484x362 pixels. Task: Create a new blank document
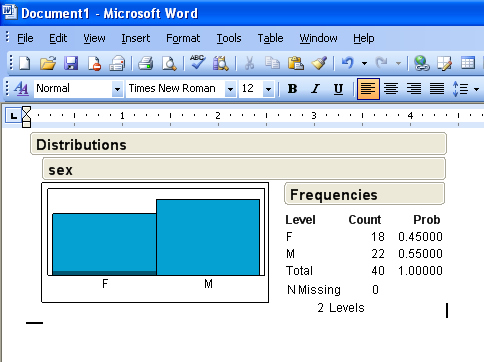[25, 63]
